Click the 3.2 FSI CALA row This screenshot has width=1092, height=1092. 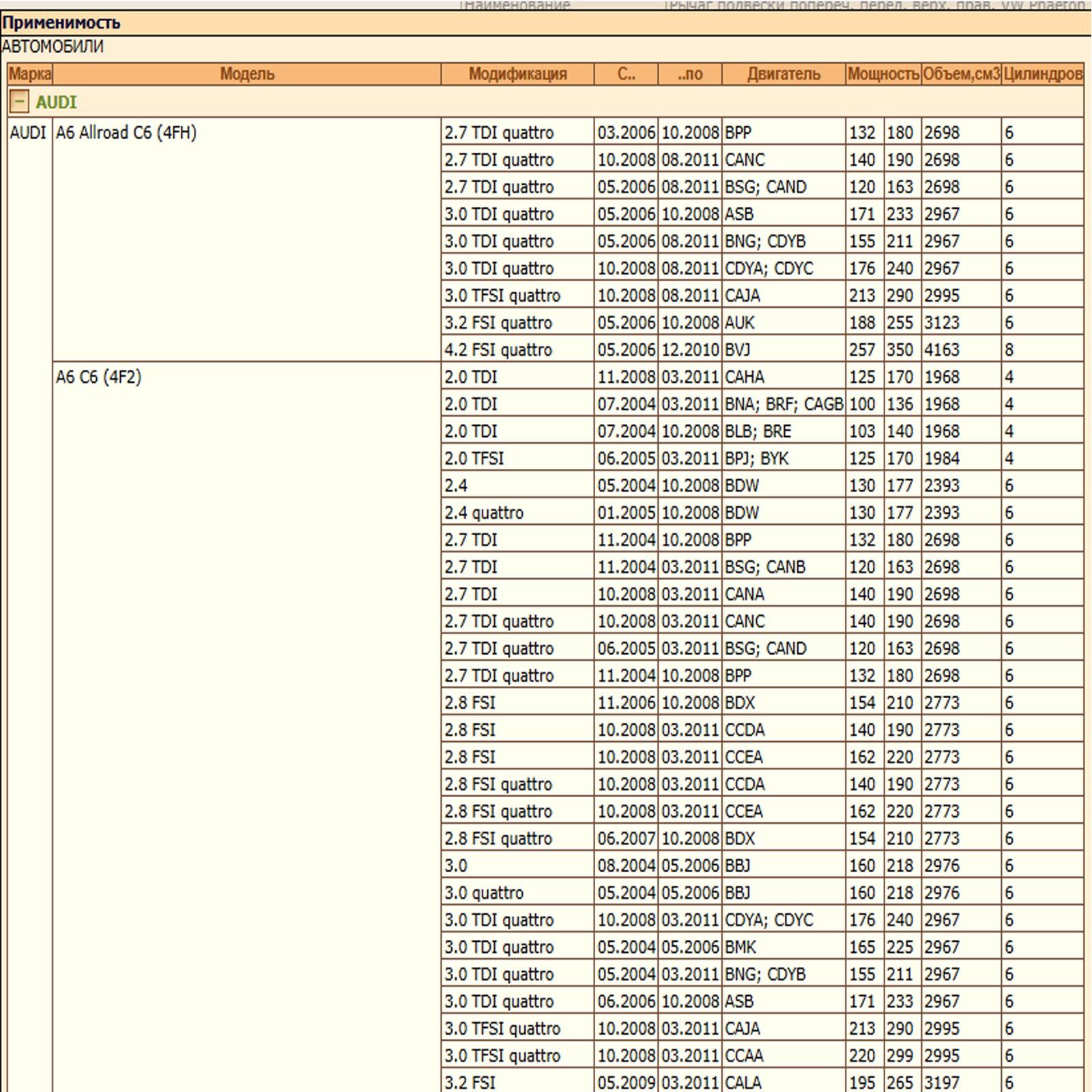470,1082
